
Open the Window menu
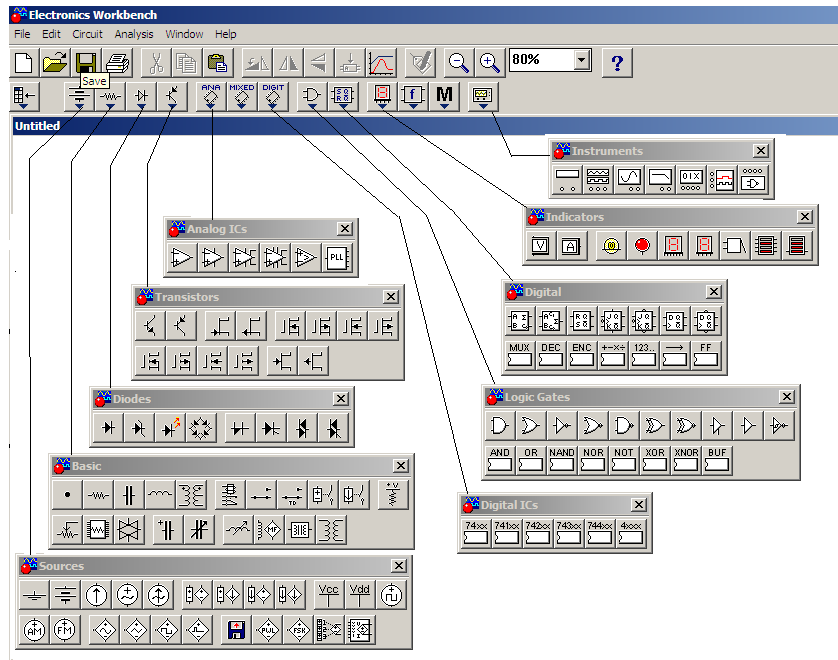pyautogui.click(x=184, y=34)
